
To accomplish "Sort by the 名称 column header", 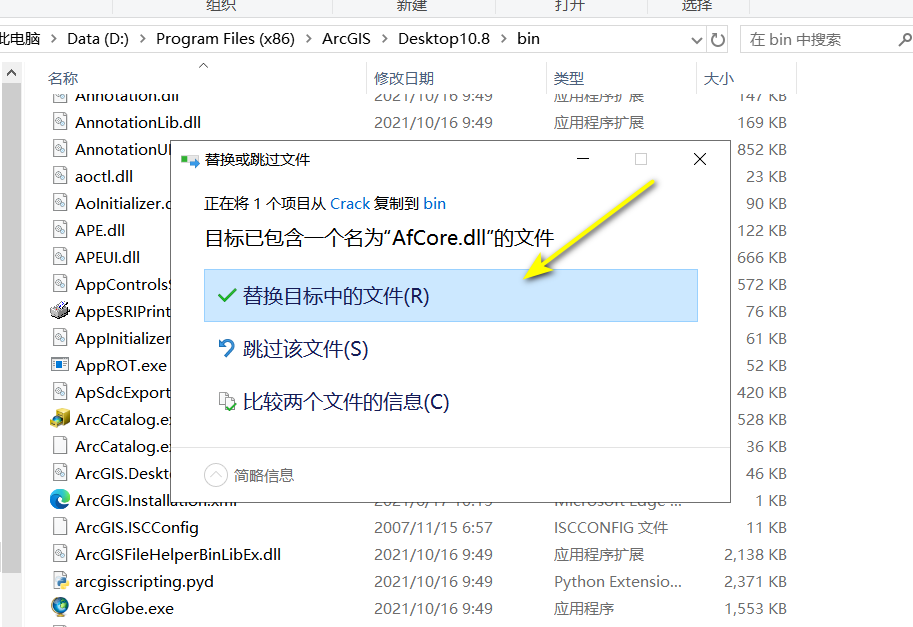I will [63, 78].
